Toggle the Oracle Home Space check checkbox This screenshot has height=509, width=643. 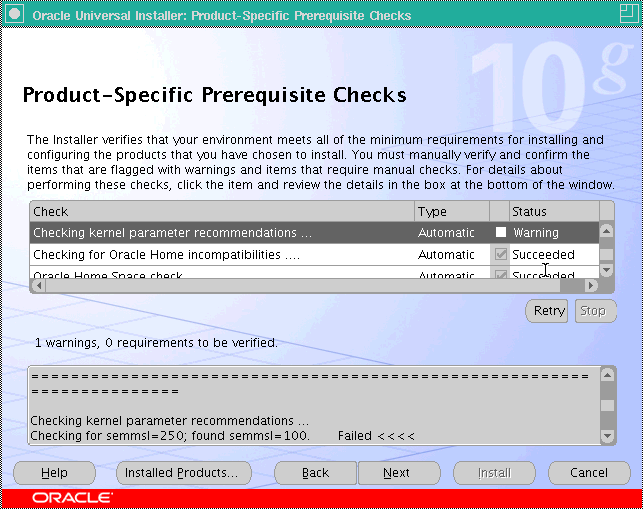(x=500, y=275)
